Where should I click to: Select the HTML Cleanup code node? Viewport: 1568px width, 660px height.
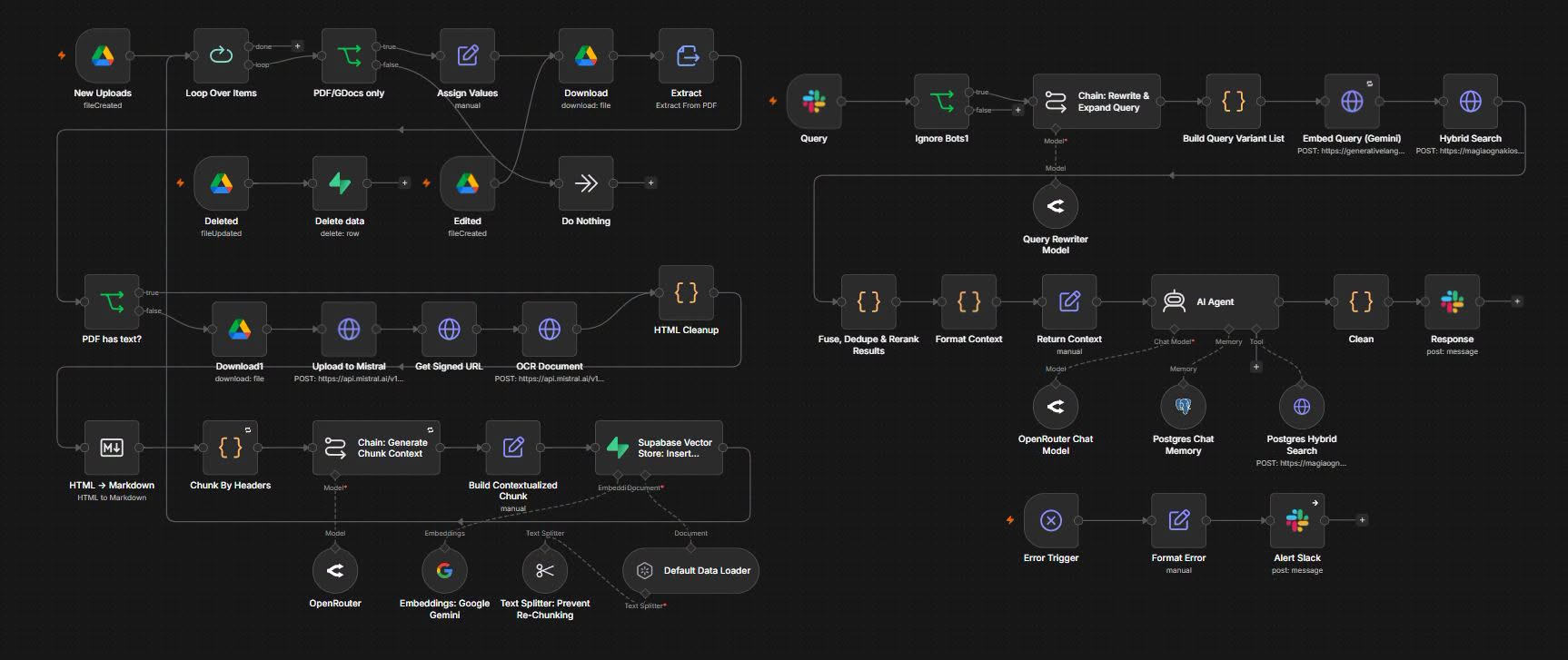click(x=686, y=293)
